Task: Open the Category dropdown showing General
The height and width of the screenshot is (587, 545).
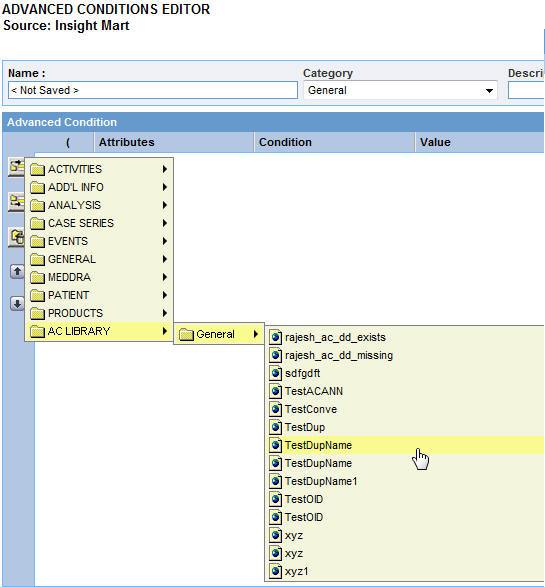Action: point(400,90)
